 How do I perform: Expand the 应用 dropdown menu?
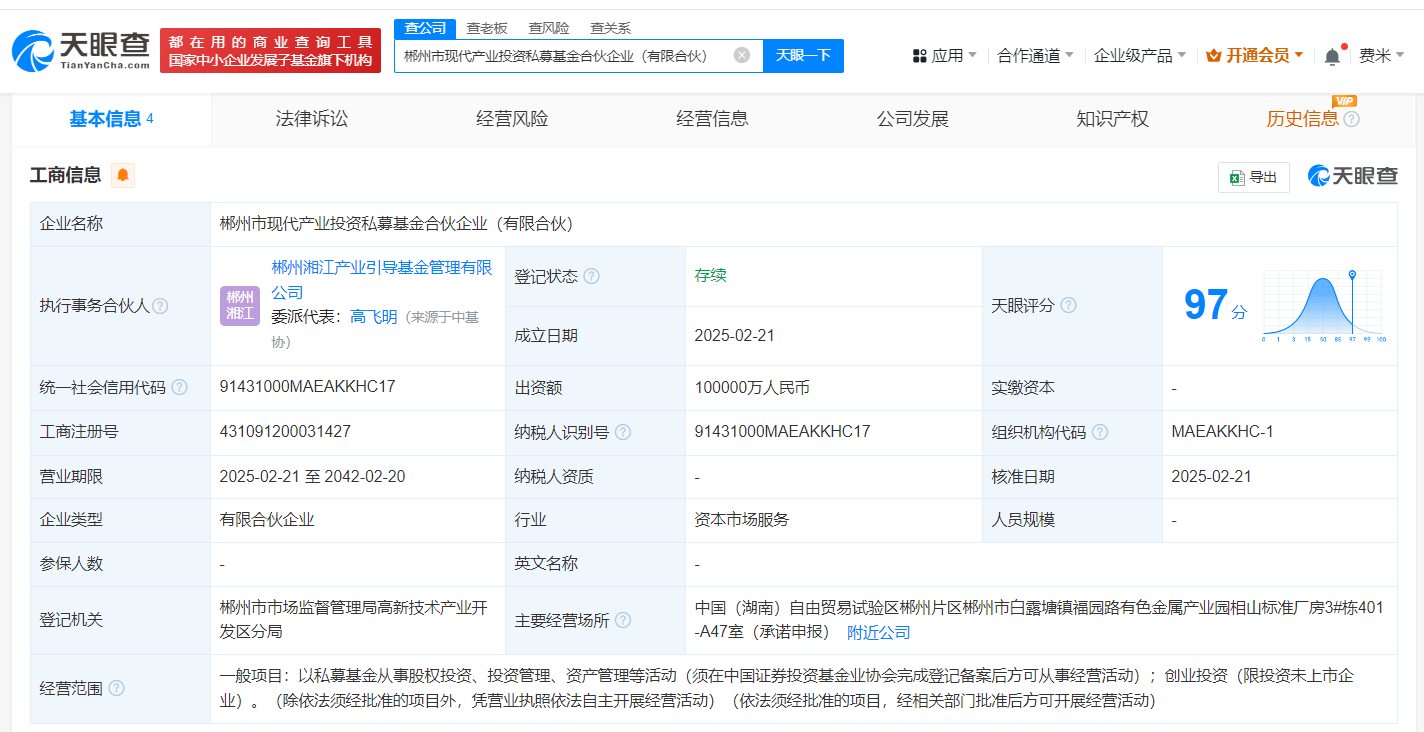coord(945,56)
